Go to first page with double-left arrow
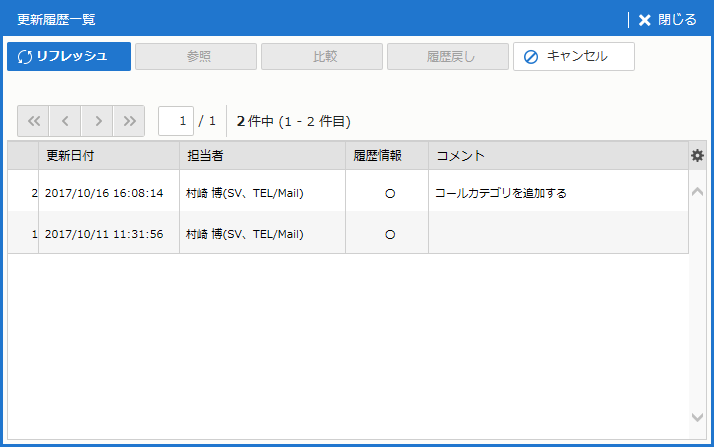The image size is (714, 447). 33,121
